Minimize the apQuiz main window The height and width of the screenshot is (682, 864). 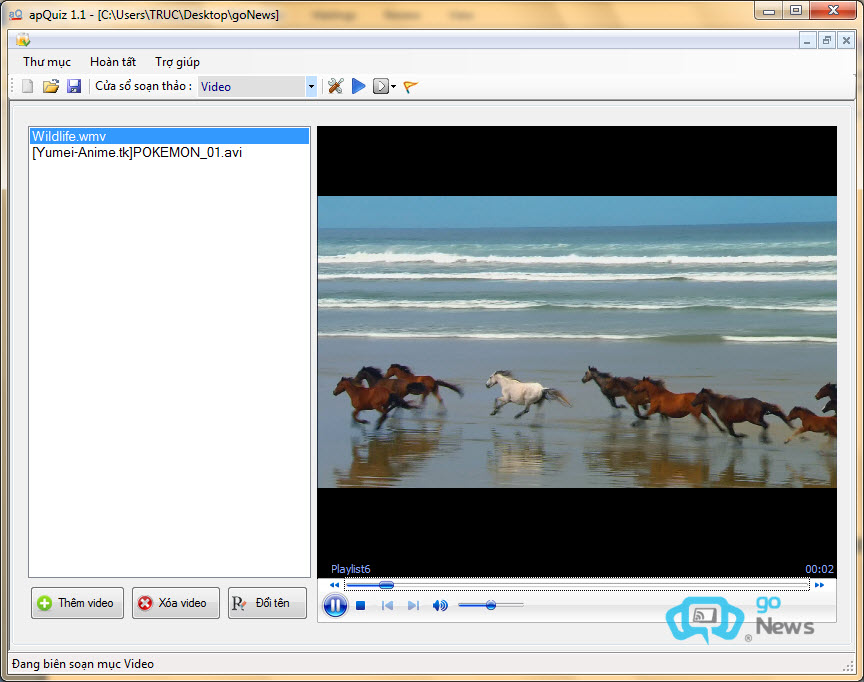click(769, 11)
